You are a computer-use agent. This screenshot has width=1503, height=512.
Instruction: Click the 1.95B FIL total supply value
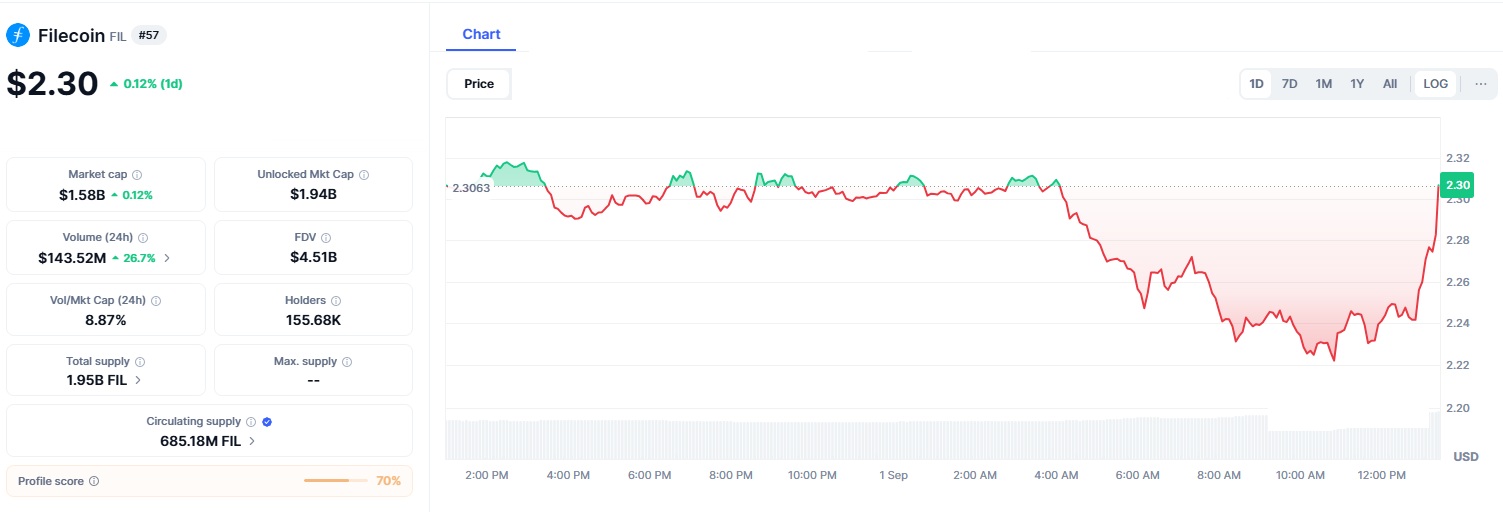[x=96, y=380]
